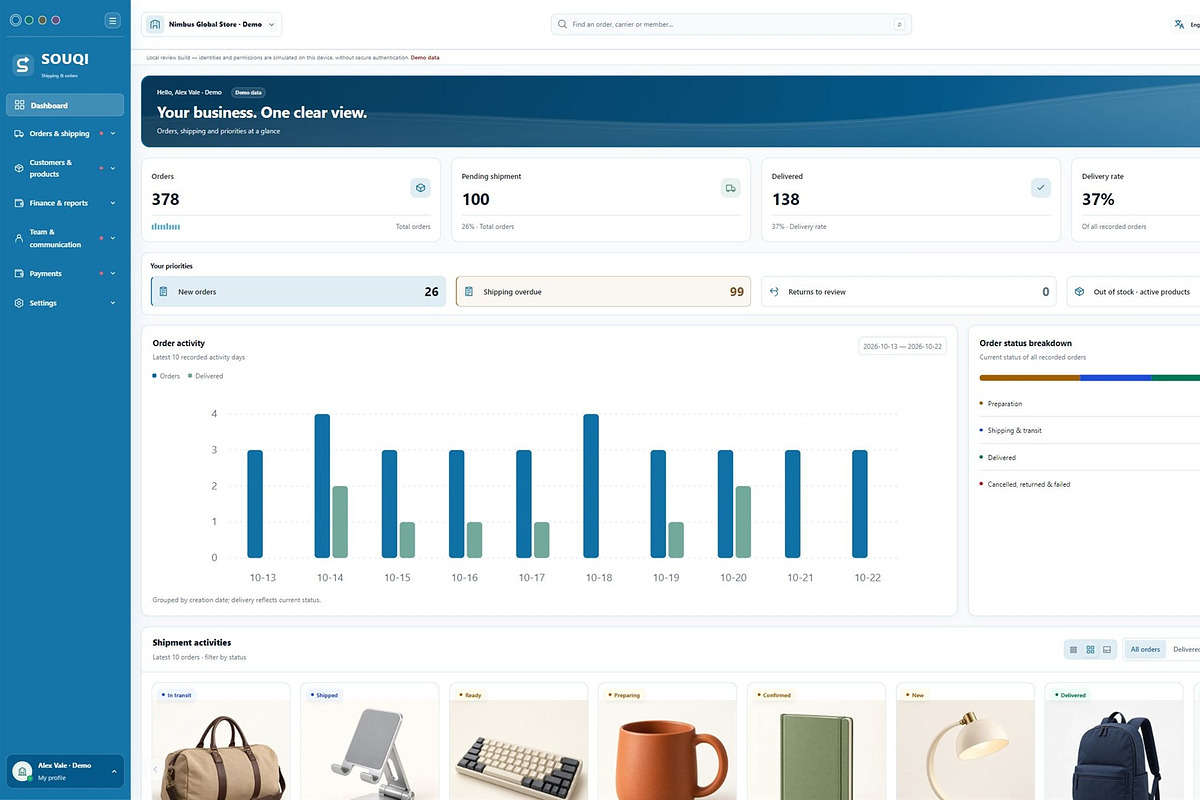Expand the Payments chevron

[113, 273]
